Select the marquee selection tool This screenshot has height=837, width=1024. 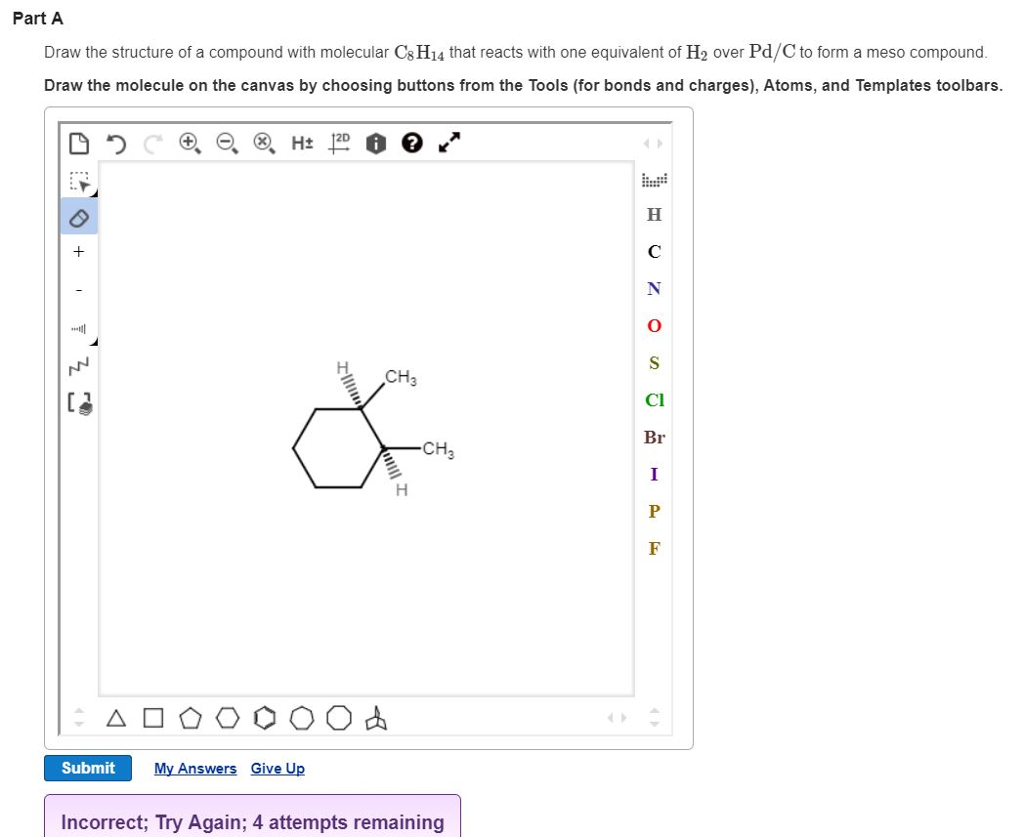coord(79,182)
